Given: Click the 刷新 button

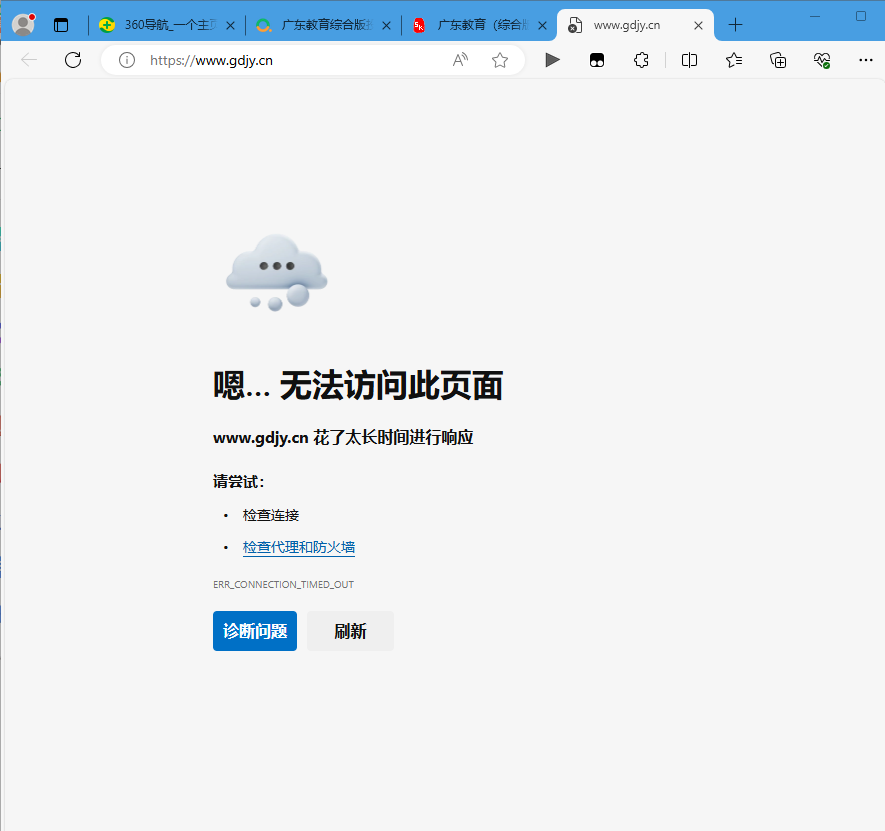Looking at the screenshot, I should click(x=350, y=631).
